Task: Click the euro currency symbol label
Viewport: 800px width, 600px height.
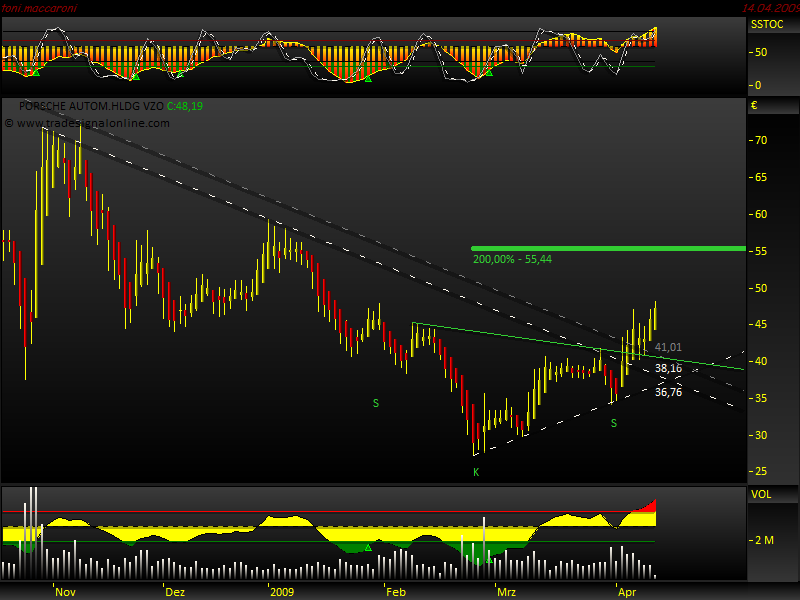Action: tap(754, 105)
